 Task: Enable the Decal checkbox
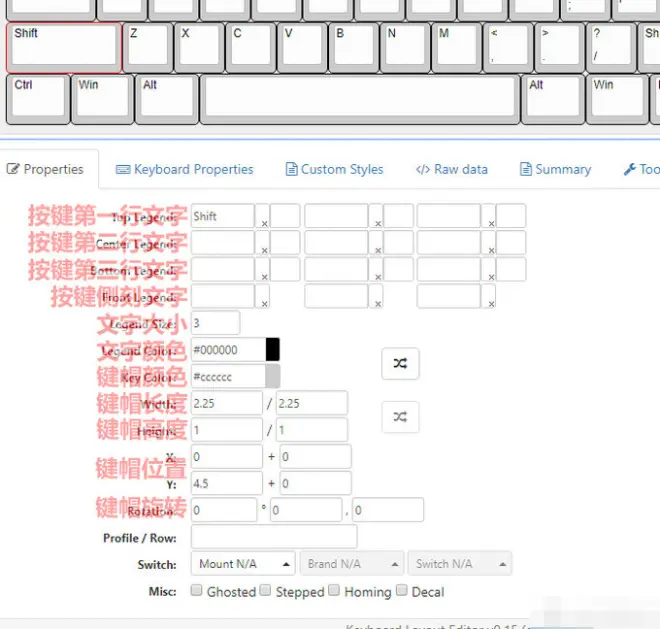point(402,590)
